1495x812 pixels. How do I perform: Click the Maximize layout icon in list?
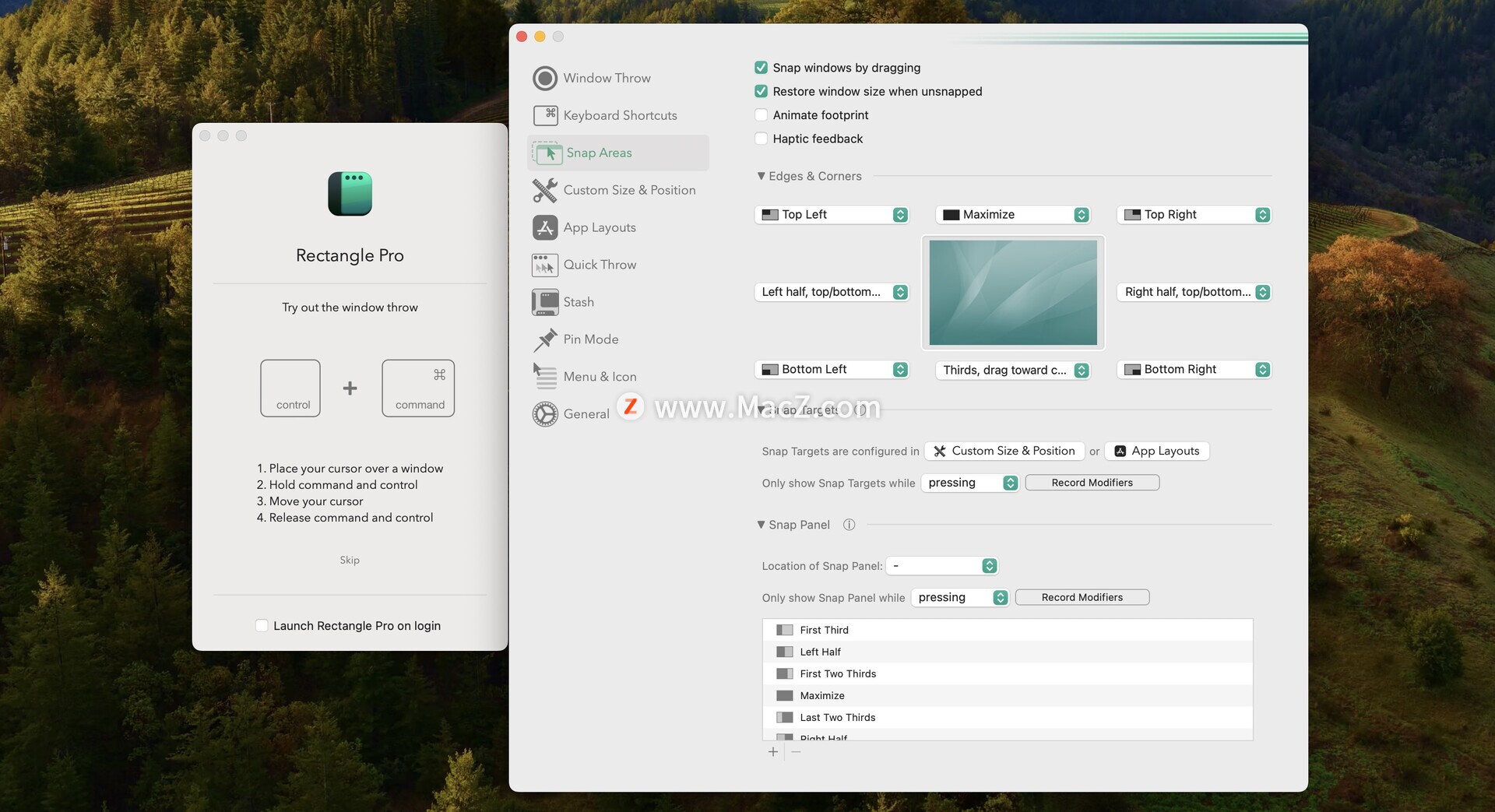click(784, 695)
